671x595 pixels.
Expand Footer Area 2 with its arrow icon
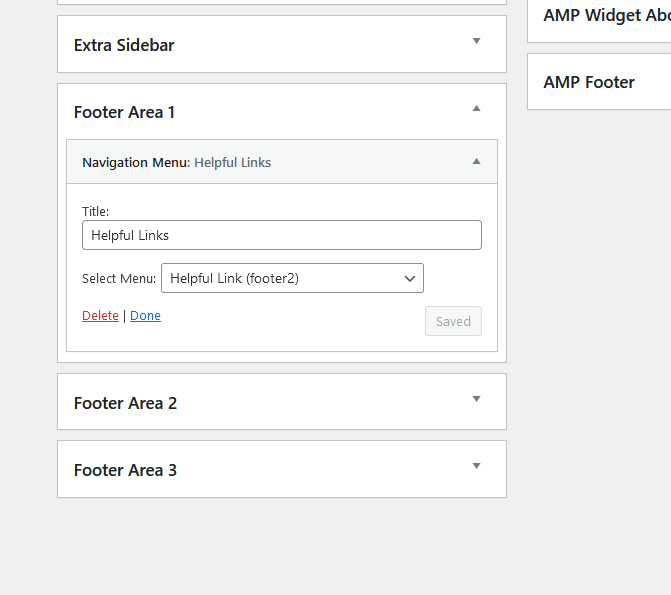tap(476, 399)
